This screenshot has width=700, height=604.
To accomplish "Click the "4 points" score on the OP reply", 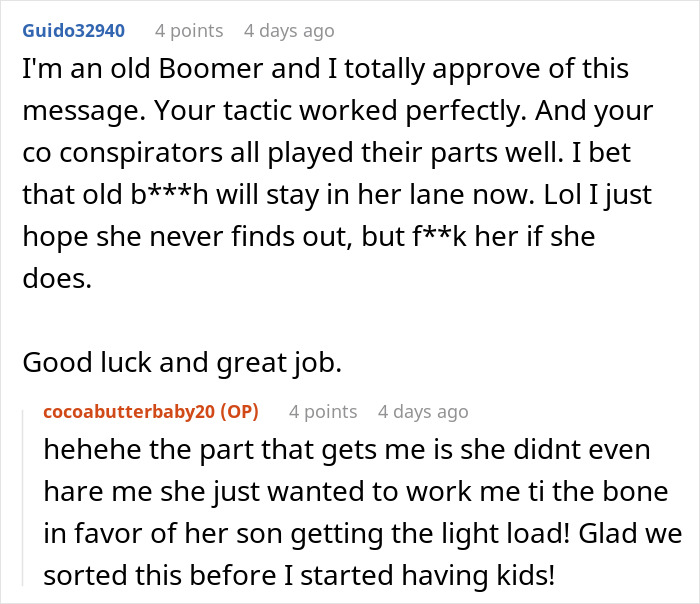I will click(x=323, y=412).
